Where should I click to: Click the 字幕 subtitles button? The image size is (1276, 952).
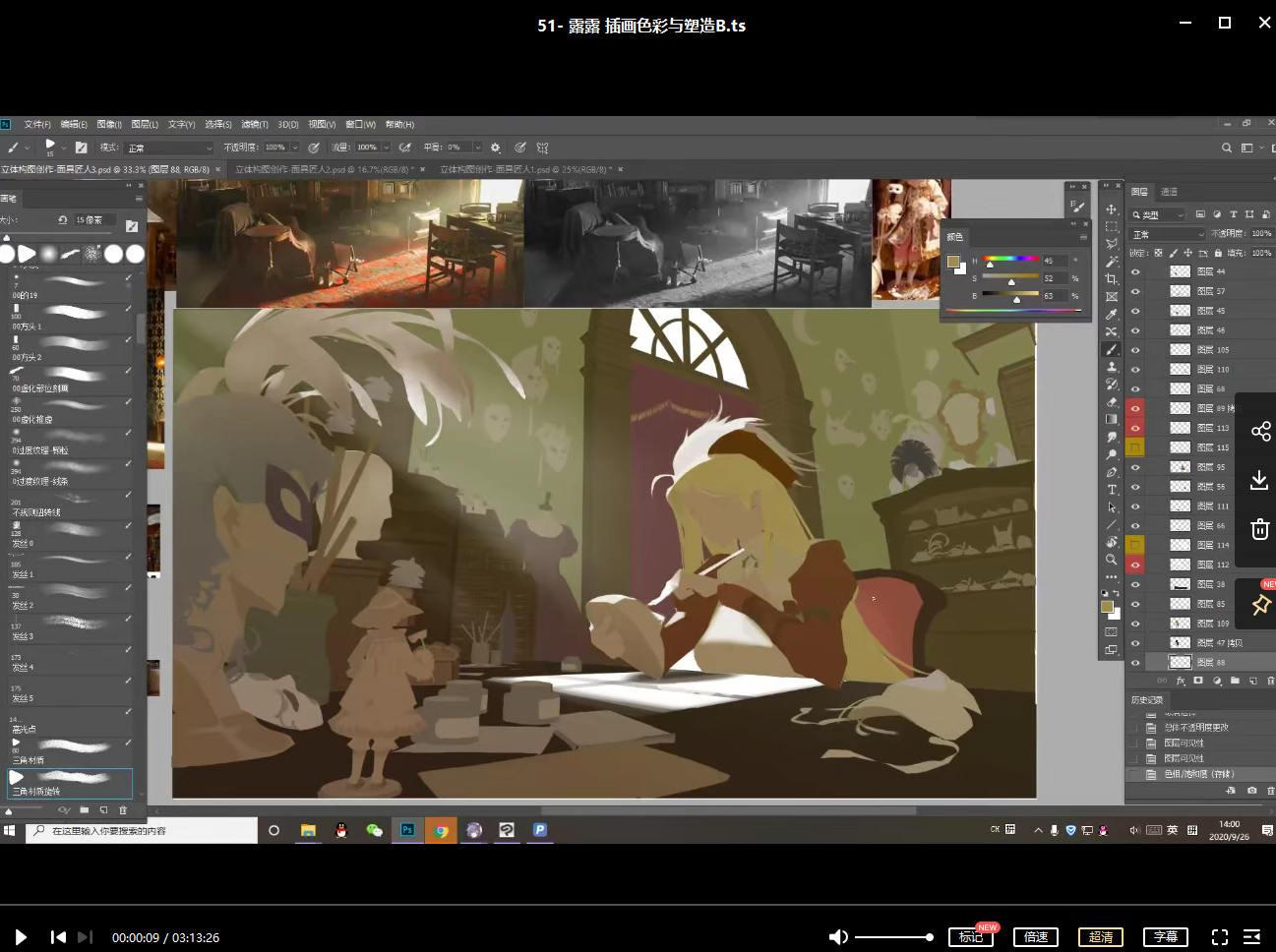click(x=1166, y=937)
